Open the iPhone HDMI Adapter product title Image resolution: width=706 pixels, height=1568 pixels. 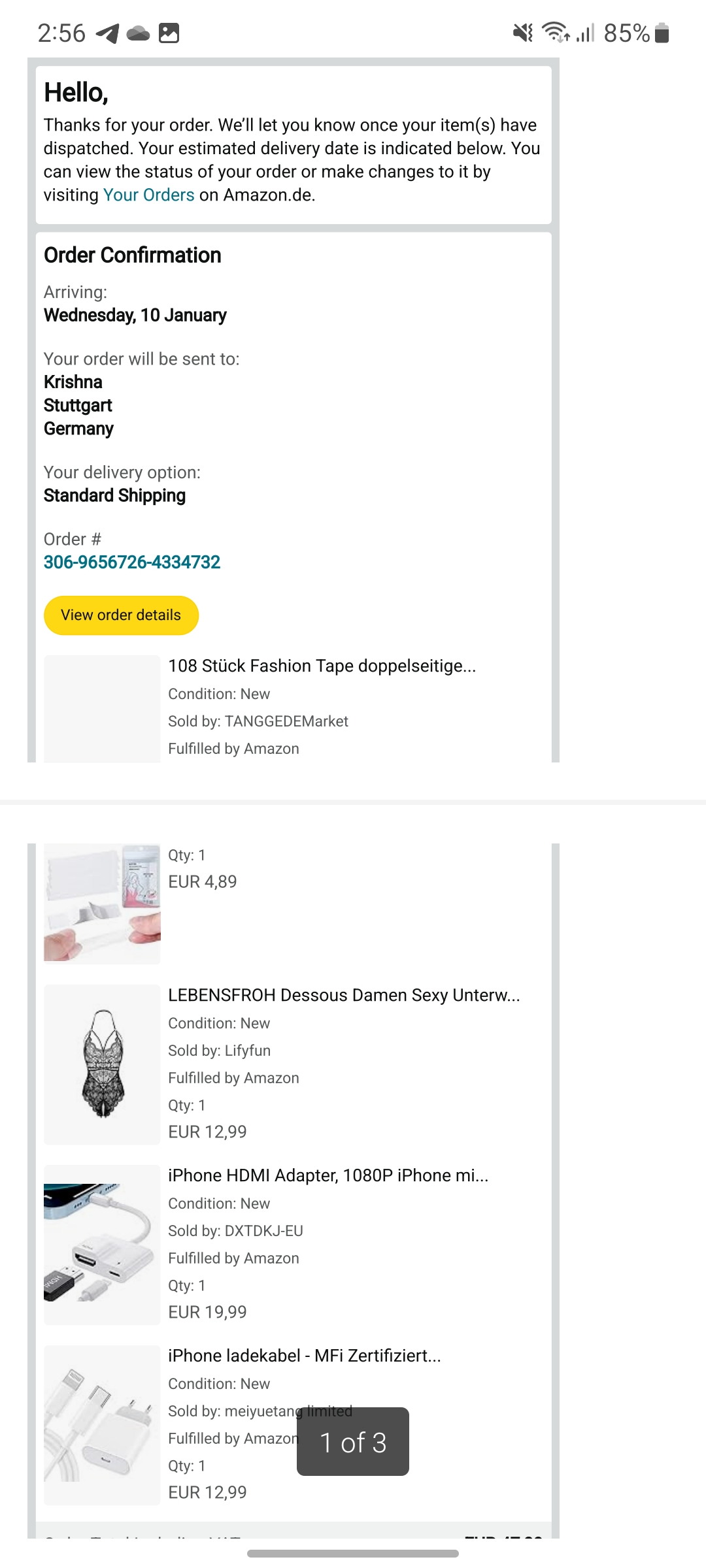point(328,1175)
